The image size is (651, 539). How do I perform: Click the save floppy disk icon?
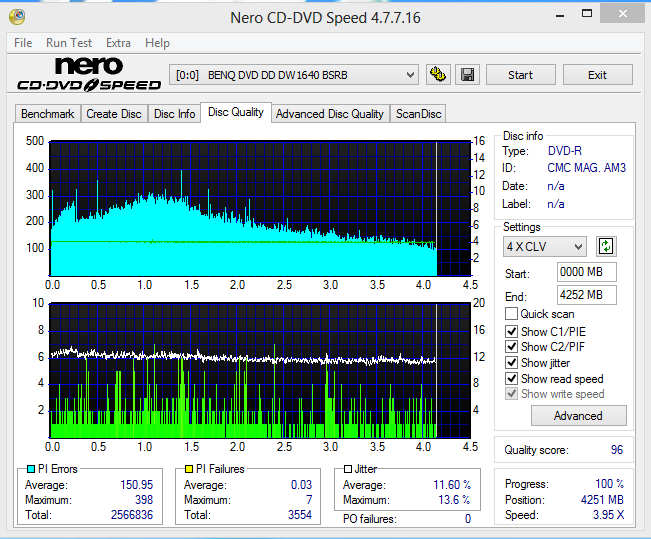coord(467,75)
